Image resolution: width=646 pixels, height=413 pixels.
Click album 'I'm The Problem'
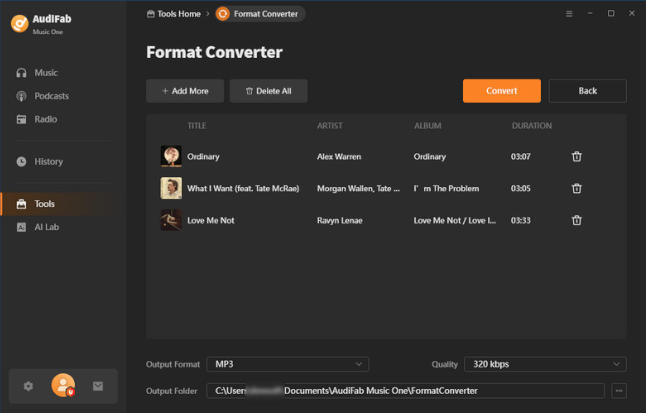click(446, 188)
